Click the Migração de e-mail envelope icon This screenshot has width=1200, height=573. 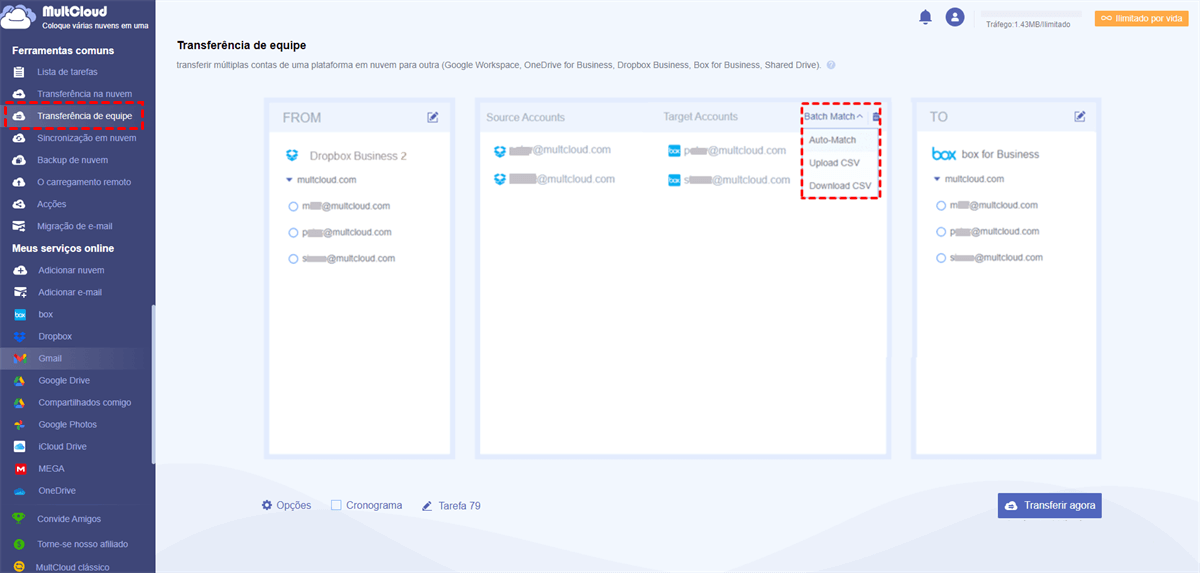click(x=19, y=226)
